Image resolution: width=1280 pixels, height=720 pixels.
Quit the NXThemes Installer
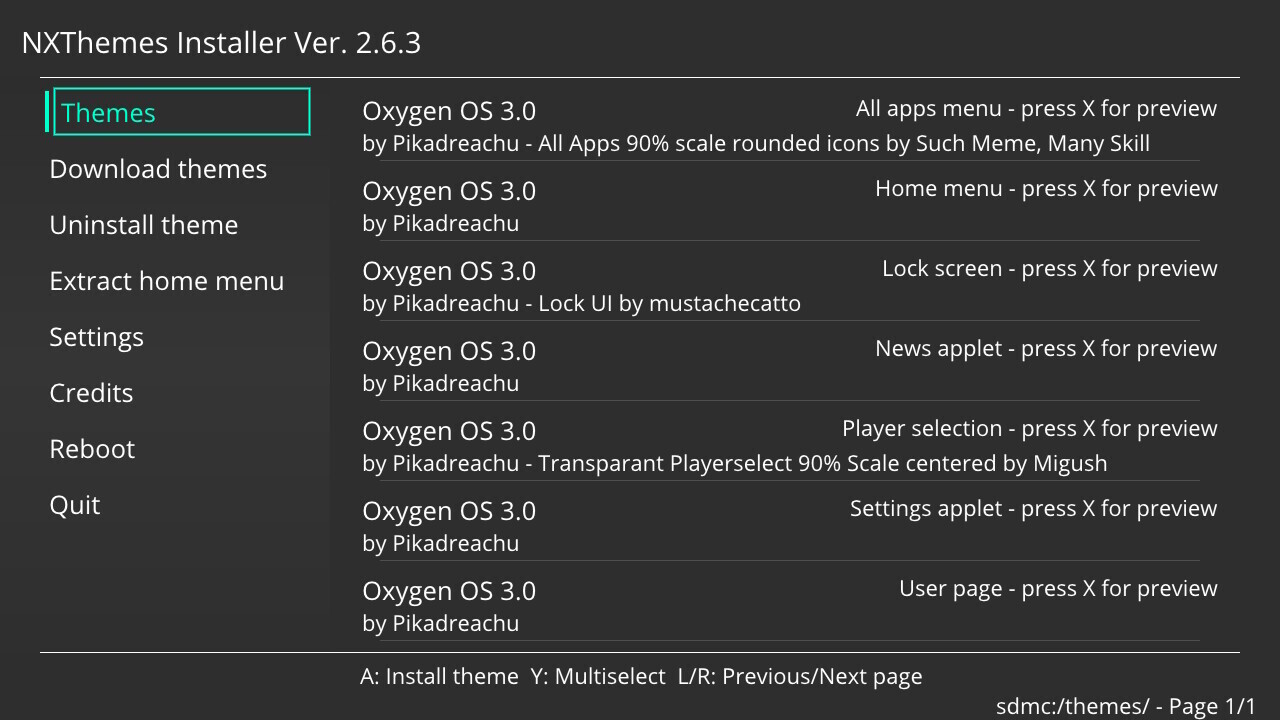pos(75,505)
